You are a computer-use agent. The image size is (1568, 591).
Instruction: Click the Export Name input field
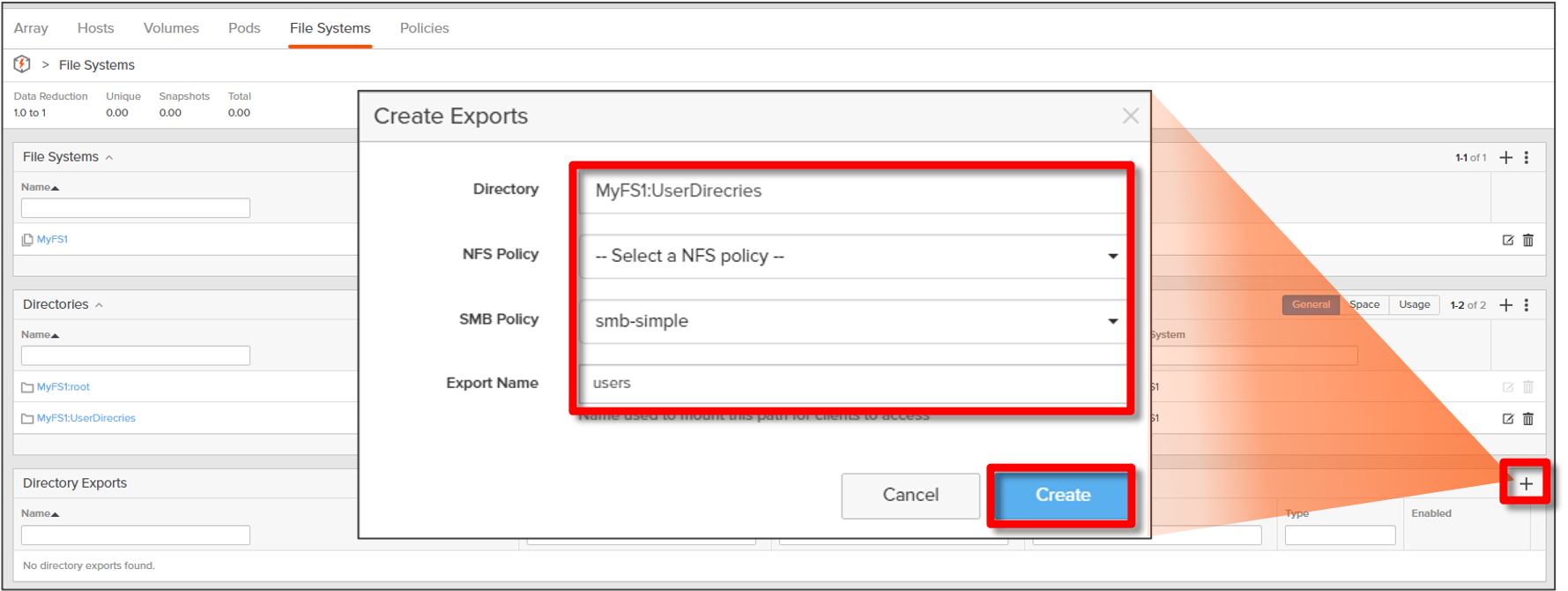click(852, 383)
